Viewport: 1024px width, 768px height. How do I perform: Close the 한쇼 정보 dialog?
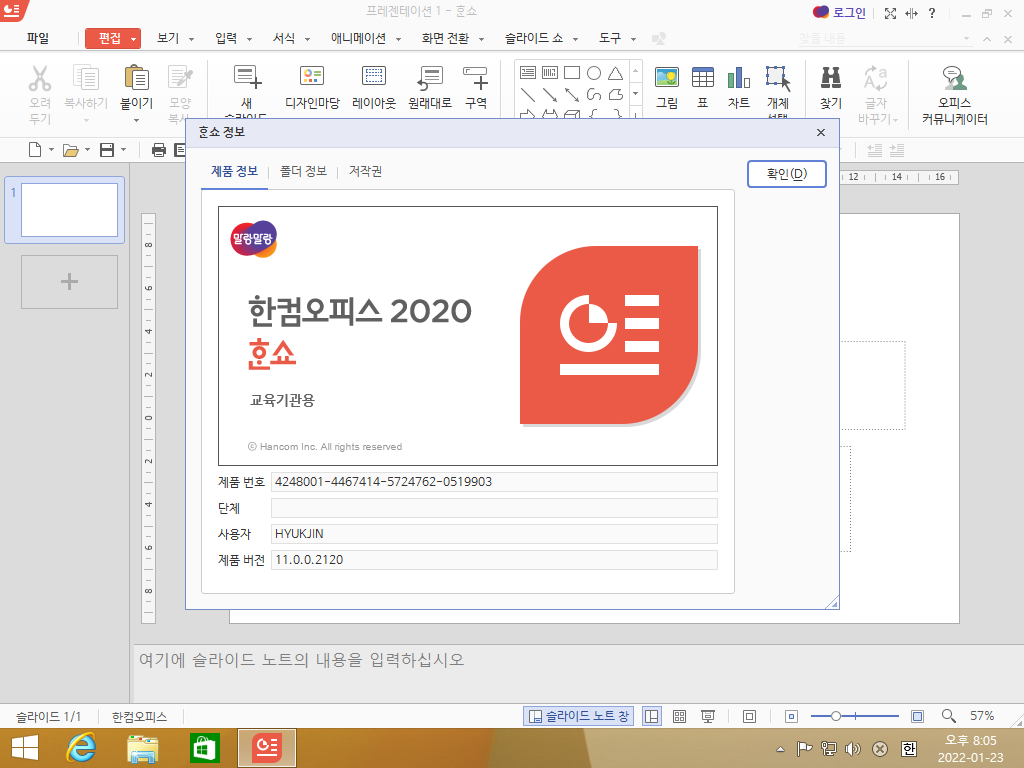(821, 133)
